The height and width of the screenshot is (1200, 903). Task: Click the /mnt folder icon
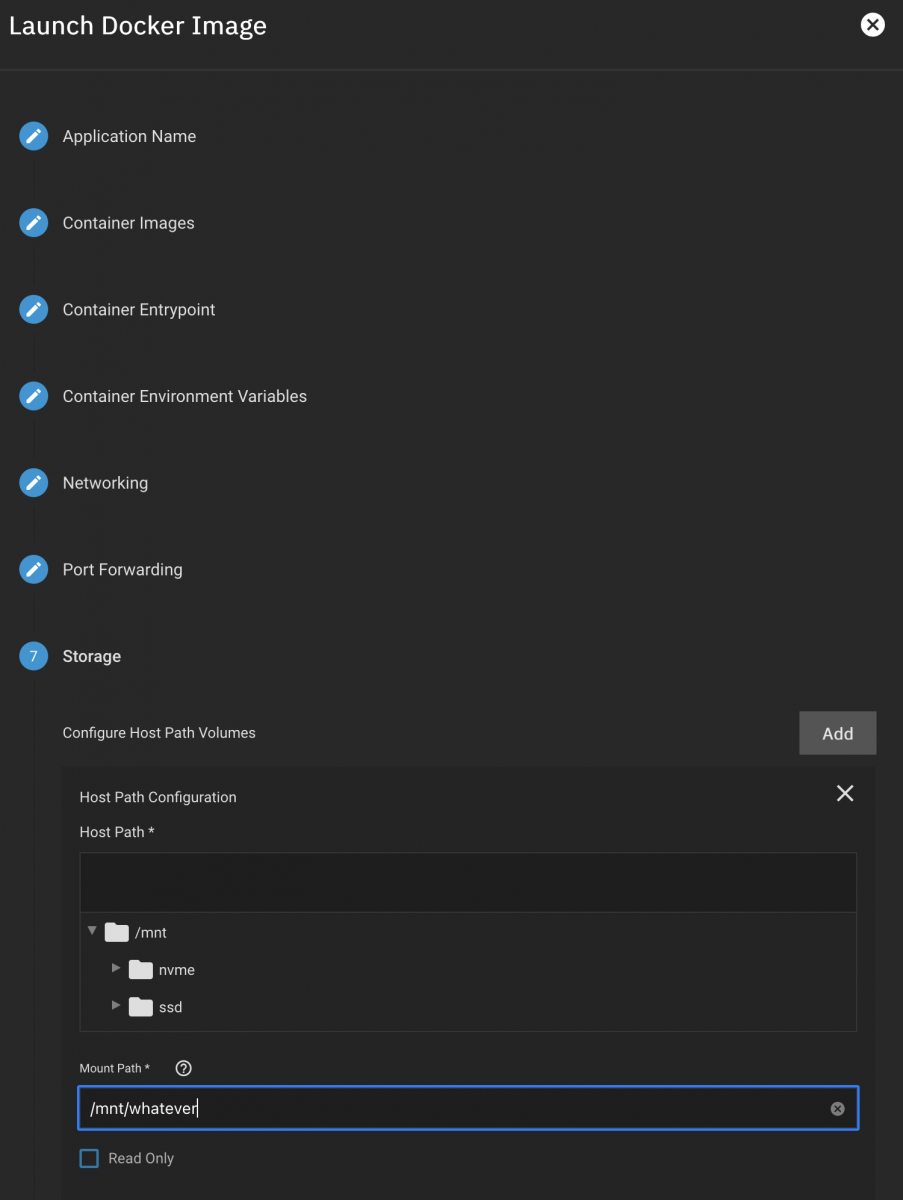click(117, 932)
